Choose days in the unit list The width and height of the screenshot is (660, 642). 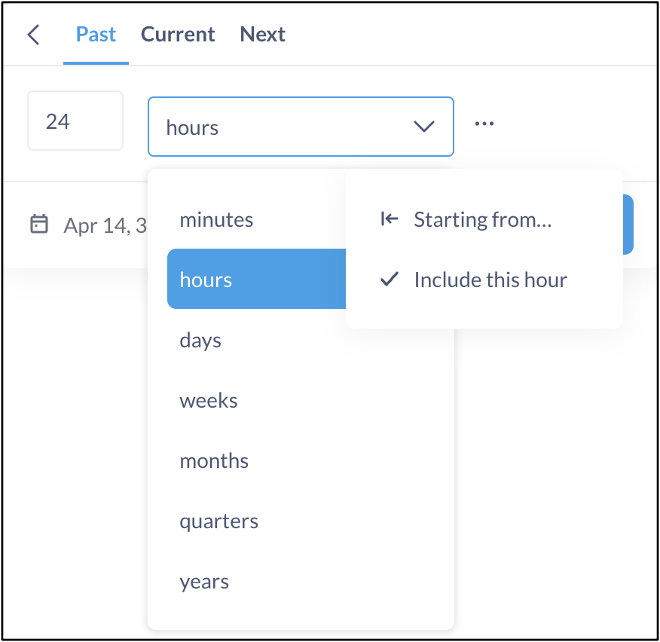coord(301,340)
